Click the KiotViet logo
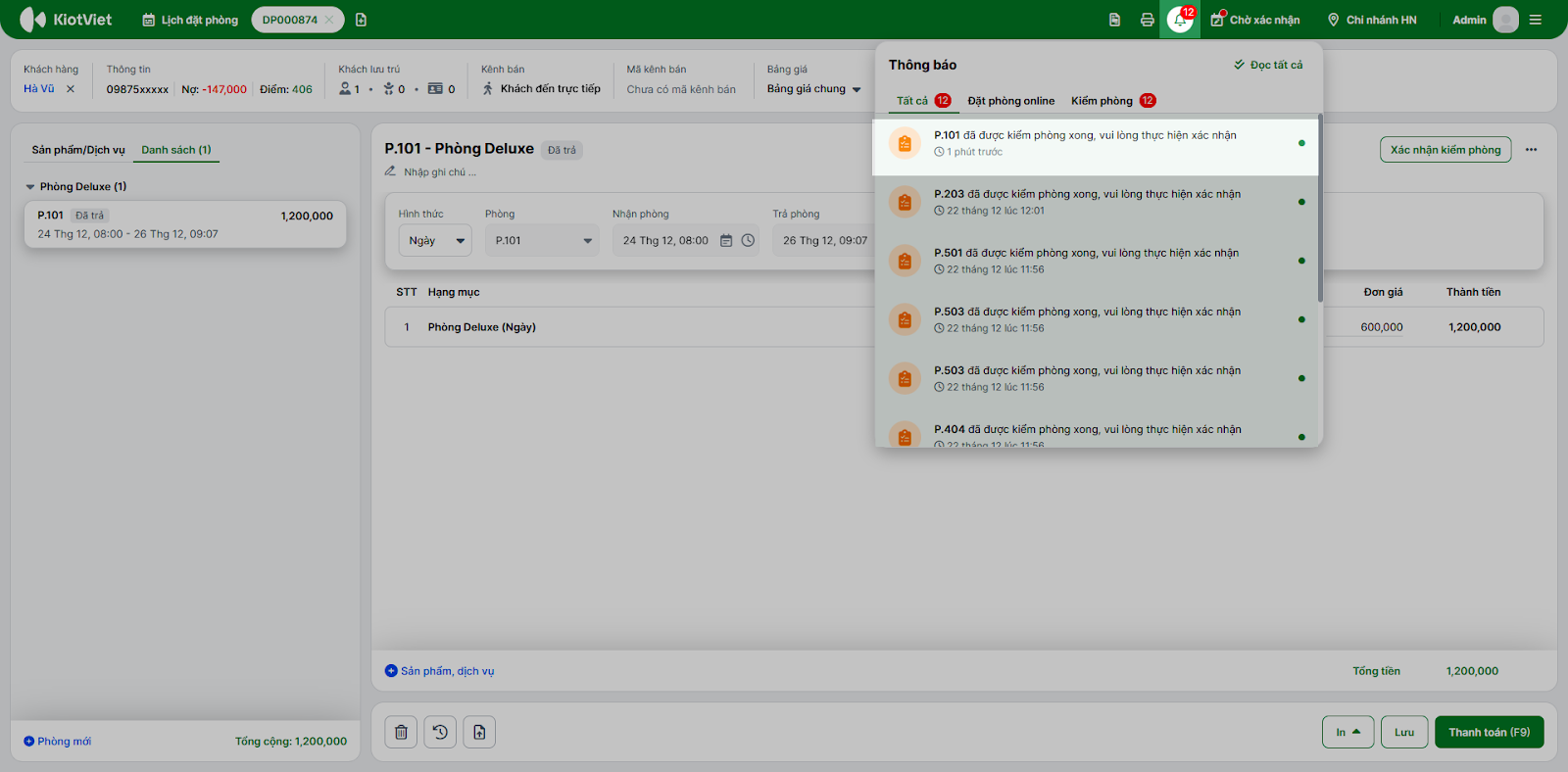 (x=66, y=20)
